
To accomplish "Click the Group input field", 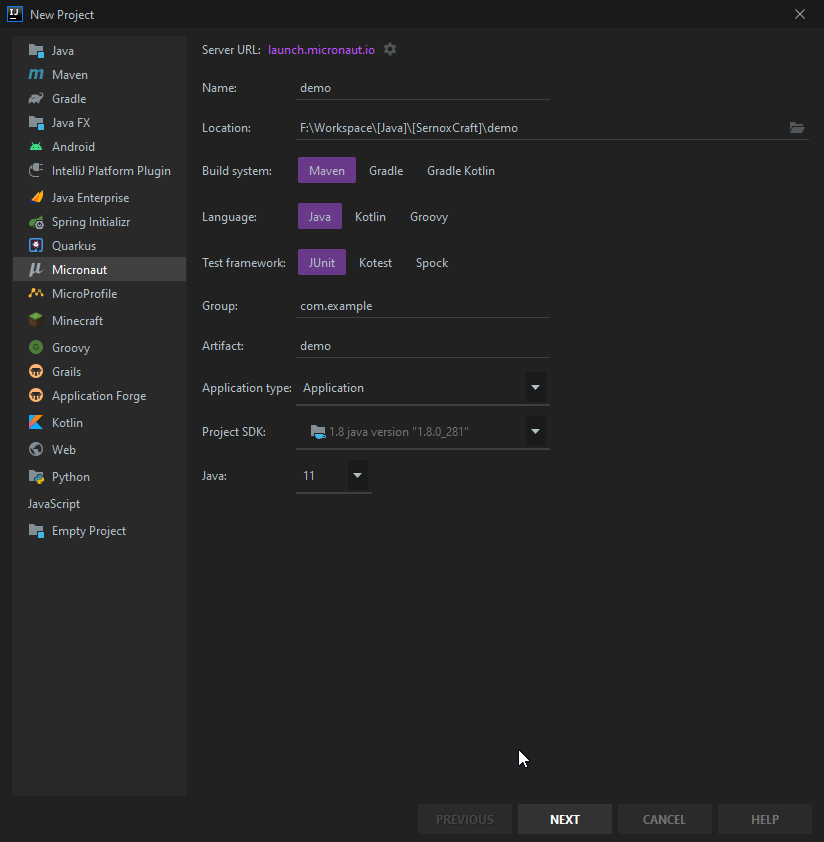I will coord(423,306).
